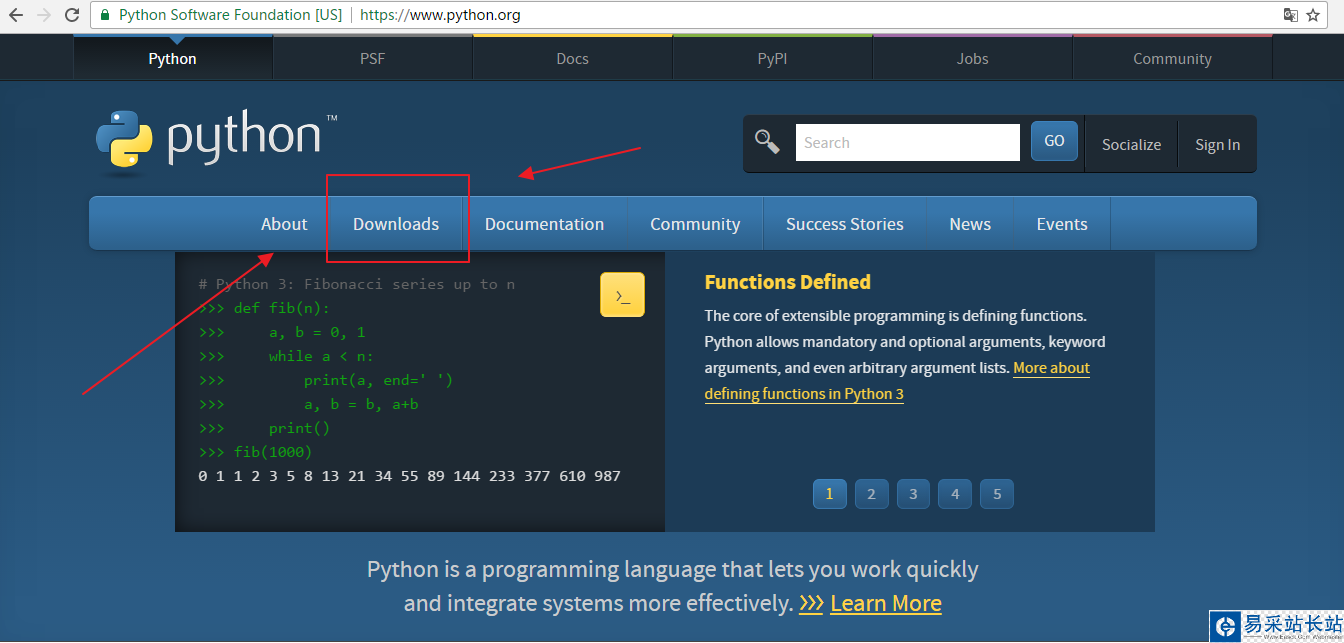The height and width of the screenshot is (643, 1344).
Task: Open the PSF top tab
Action: pos(373,58)
